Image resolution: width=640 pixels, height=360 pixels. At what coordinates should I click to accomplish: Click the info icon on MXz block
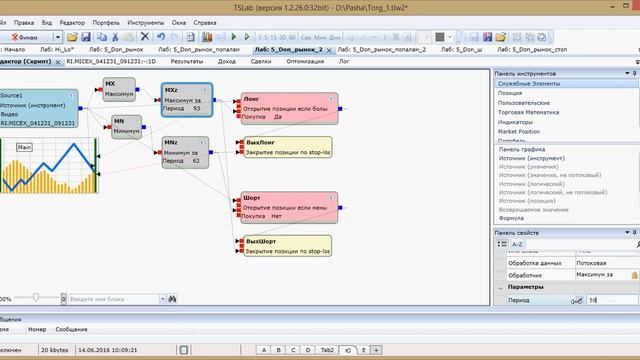[205, 90]
